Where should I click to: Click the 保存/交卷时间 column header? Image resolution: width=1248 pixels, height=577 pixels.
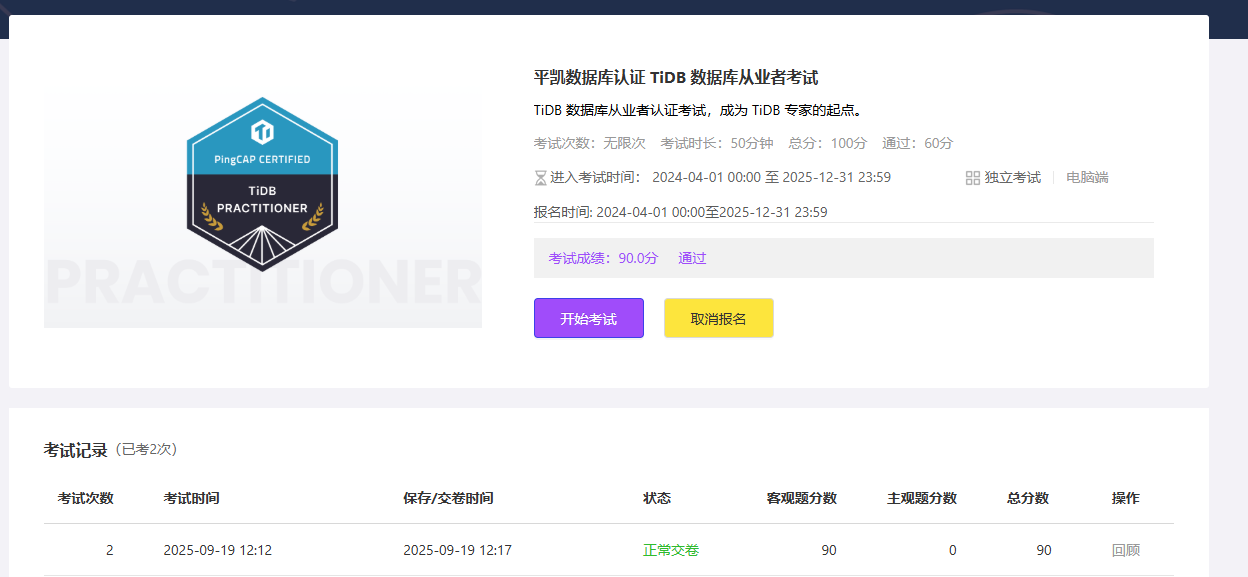tap(448, 498)
